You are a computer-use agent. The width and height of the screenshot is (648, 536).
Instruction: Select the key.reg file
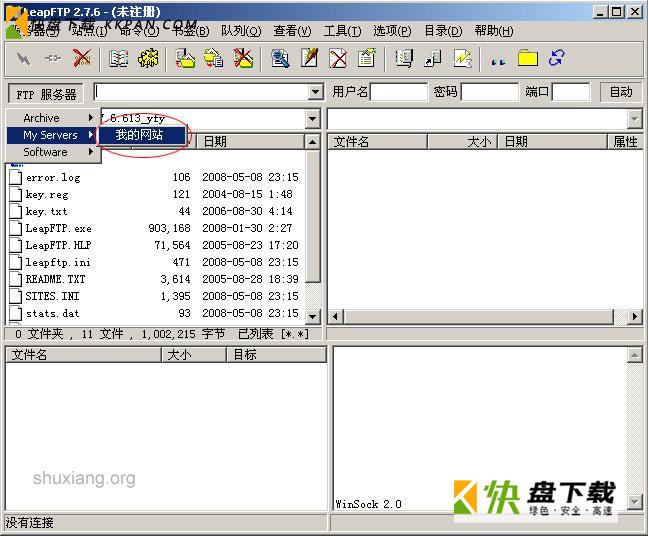pos(47,195)
